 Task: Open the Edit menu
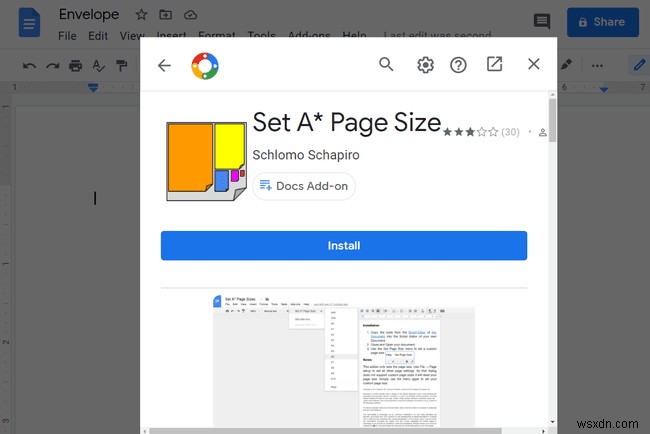(x=98, y=36)
